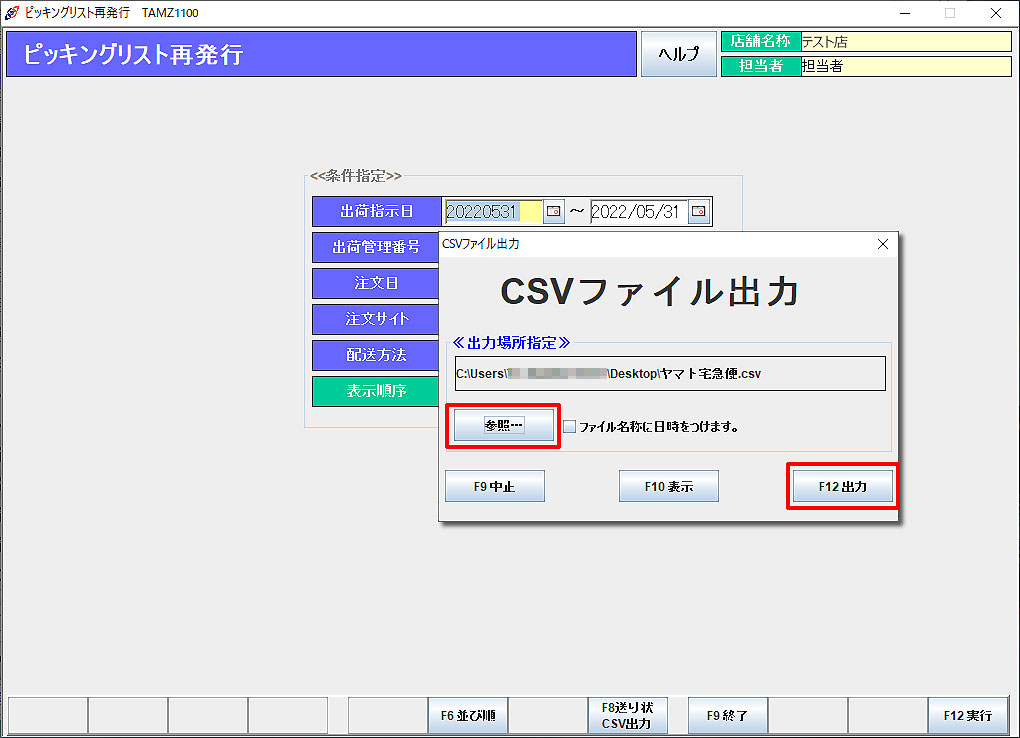Click the end date field 2022/05/31

click(x=638, y=212)
